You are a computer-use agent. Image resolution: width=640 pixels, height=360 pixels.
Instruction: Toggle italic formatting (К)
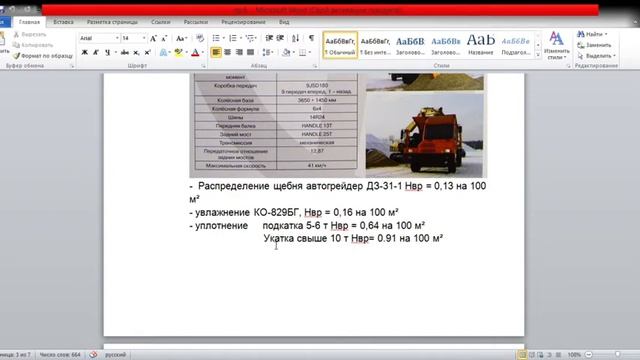96,52
